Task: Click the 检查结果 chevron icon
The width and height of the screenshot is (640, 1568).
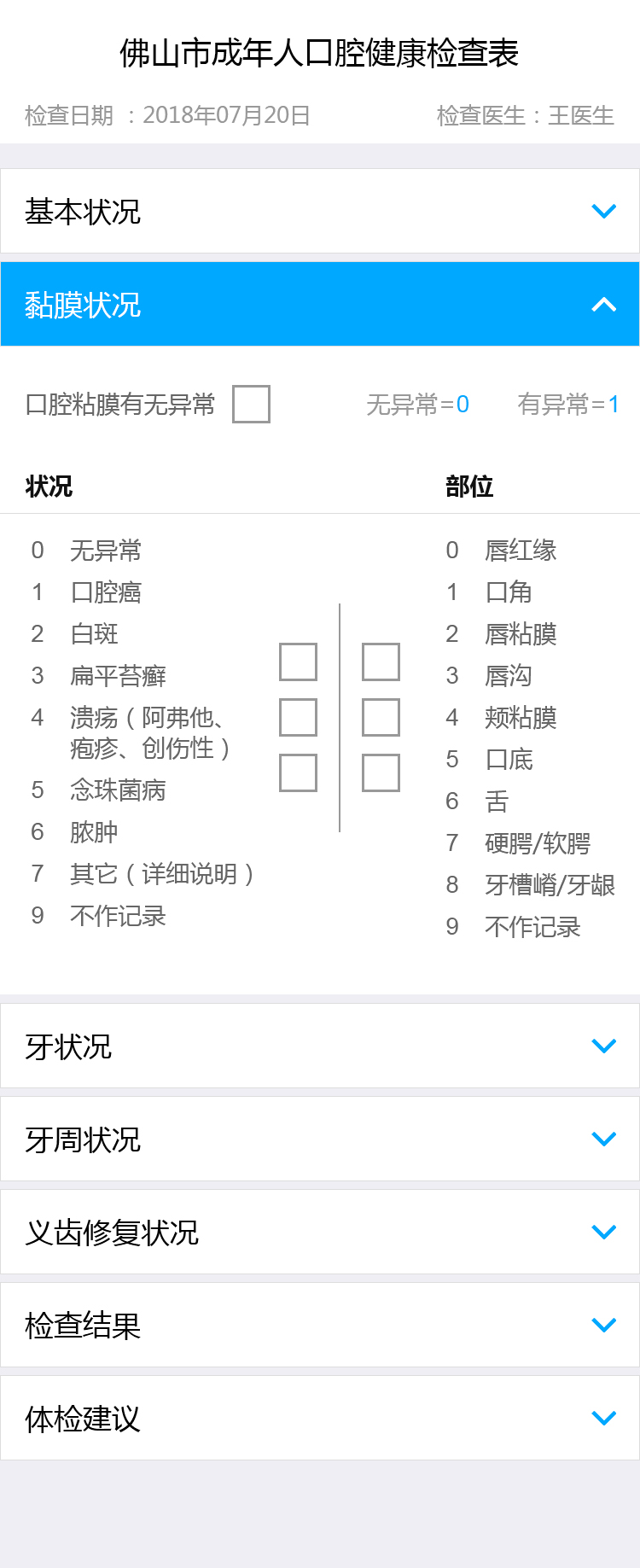Action: [603, 1325]
